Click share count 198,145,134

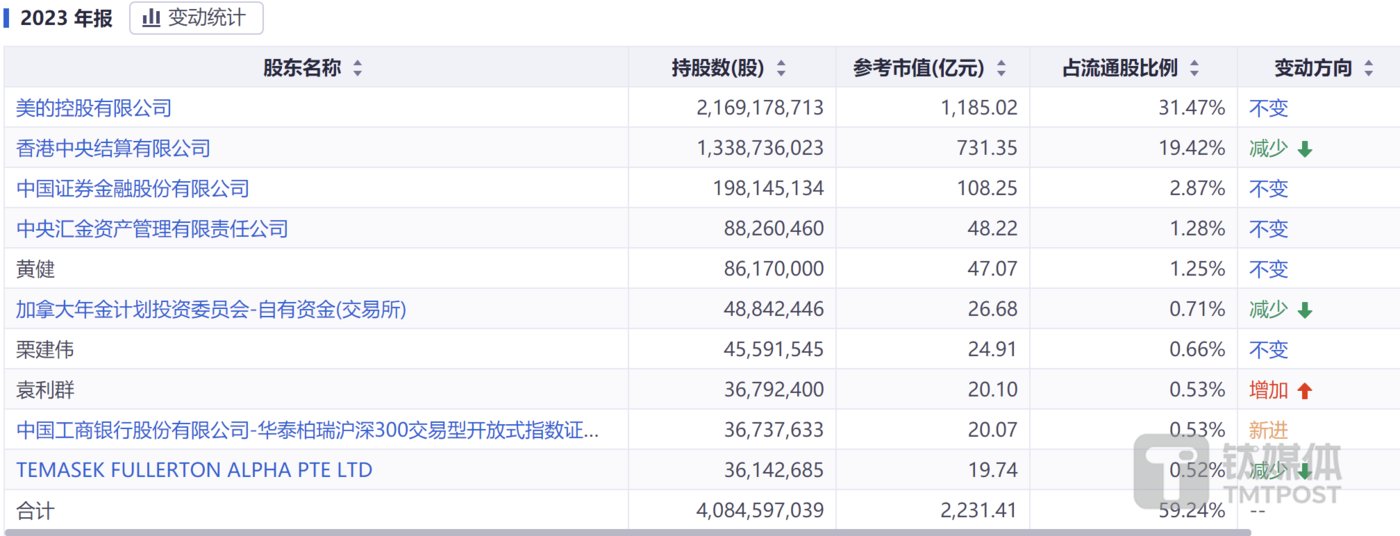[x=769, y=188]
